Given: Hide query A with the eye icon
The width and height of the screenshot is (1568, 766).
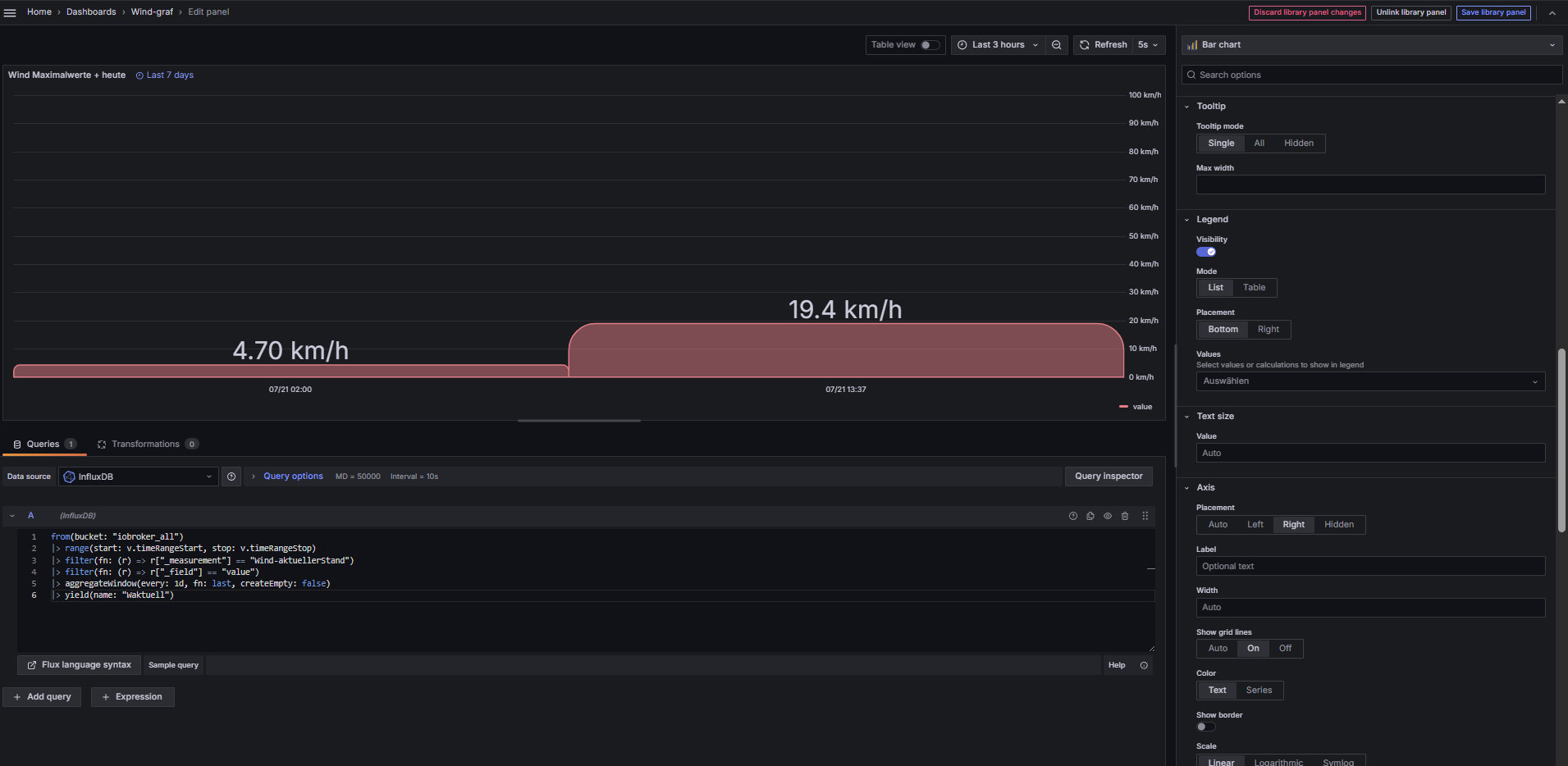Looking at the screenshot, I should 1108,516.
